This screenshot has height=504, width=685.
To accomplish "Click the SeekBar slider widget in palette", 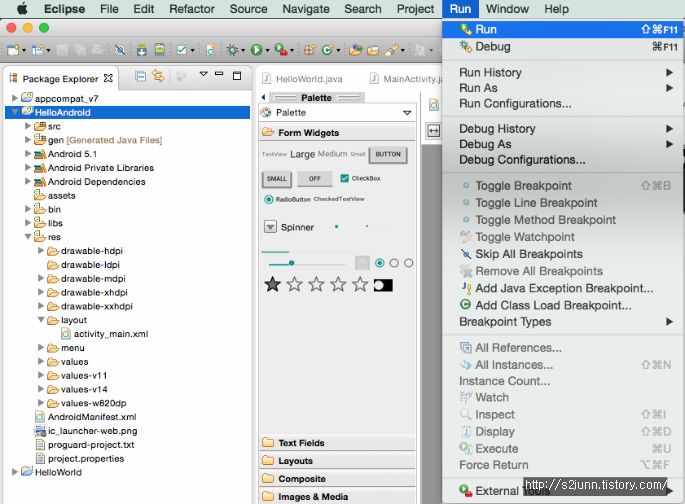I will click(x=307, y=263).
